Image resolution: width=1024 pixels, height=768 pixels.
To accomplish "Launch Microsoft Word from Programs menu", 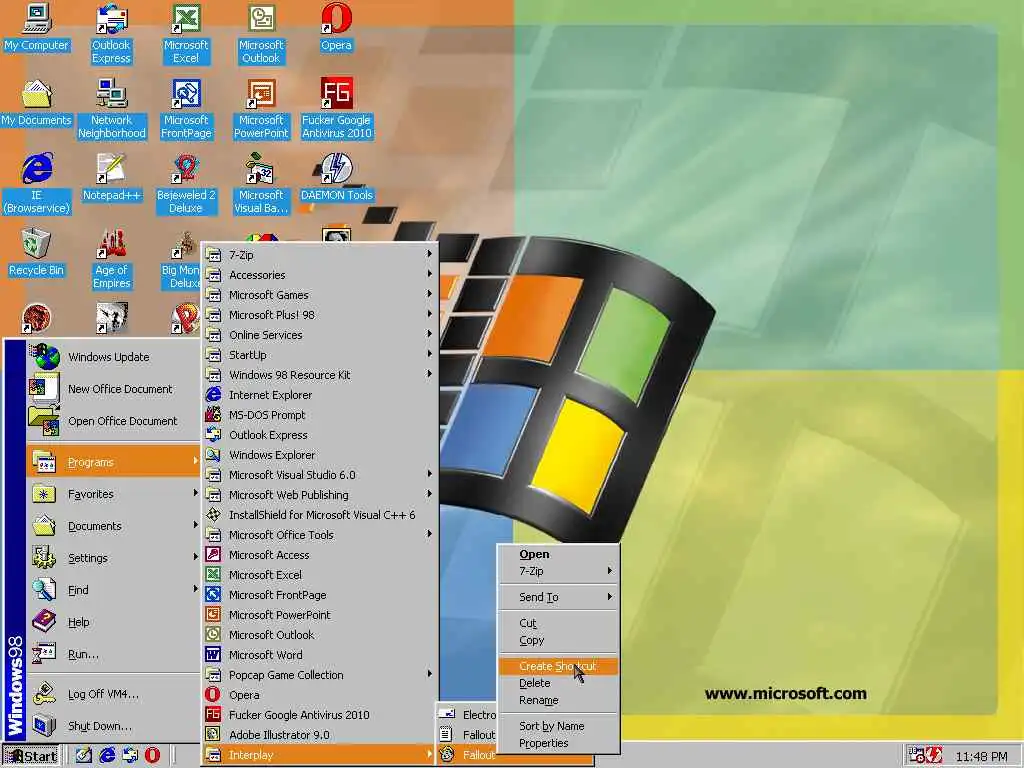I will click(319, 655).
